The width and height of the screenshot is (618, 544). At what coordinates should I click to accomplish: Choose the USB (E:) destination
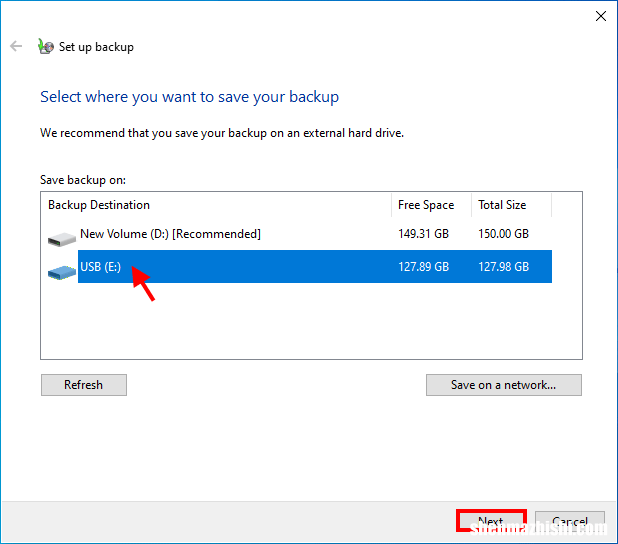tap(300, 266)
